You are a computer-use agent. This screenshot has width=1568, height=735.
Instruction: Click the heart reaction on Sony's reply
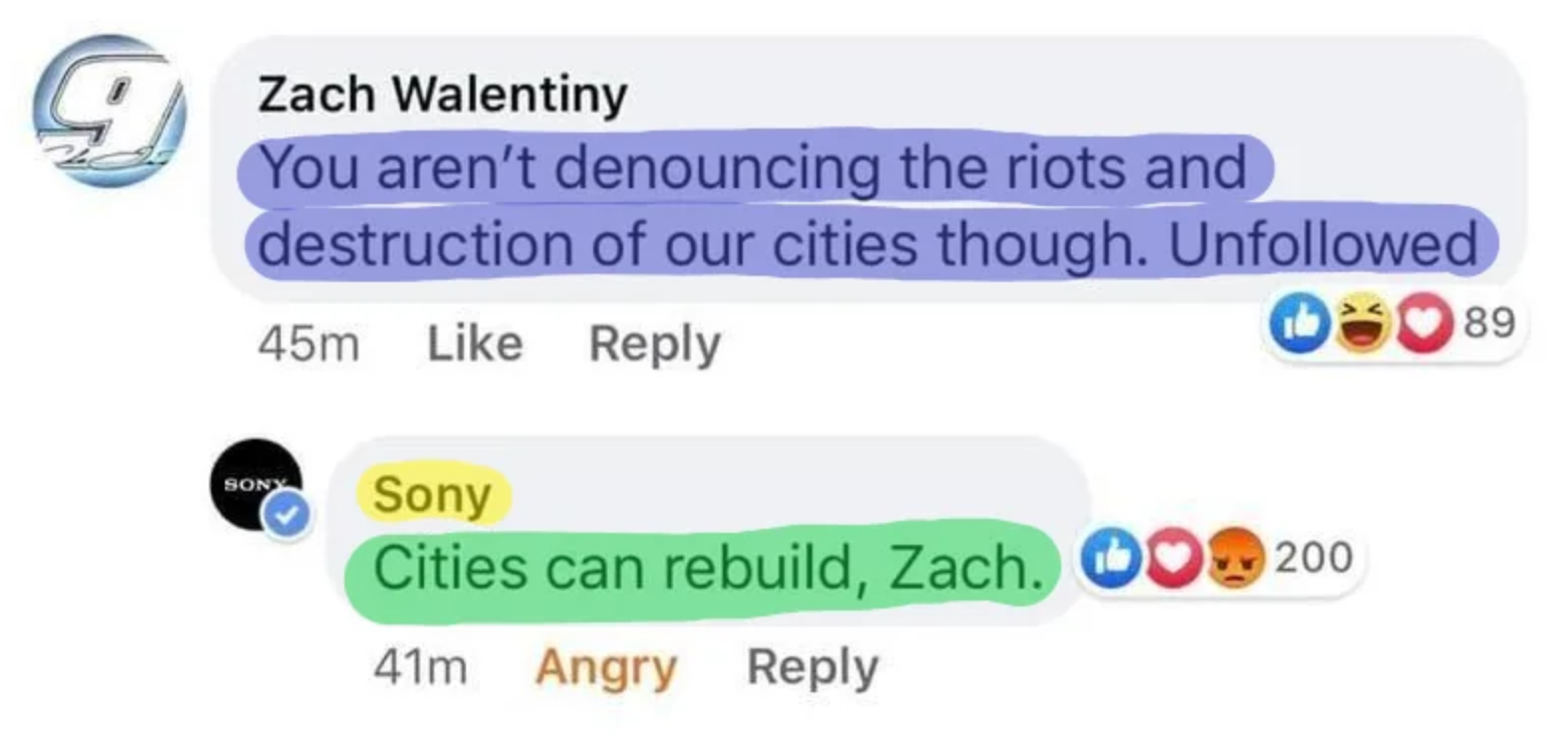coord(1172,558)
